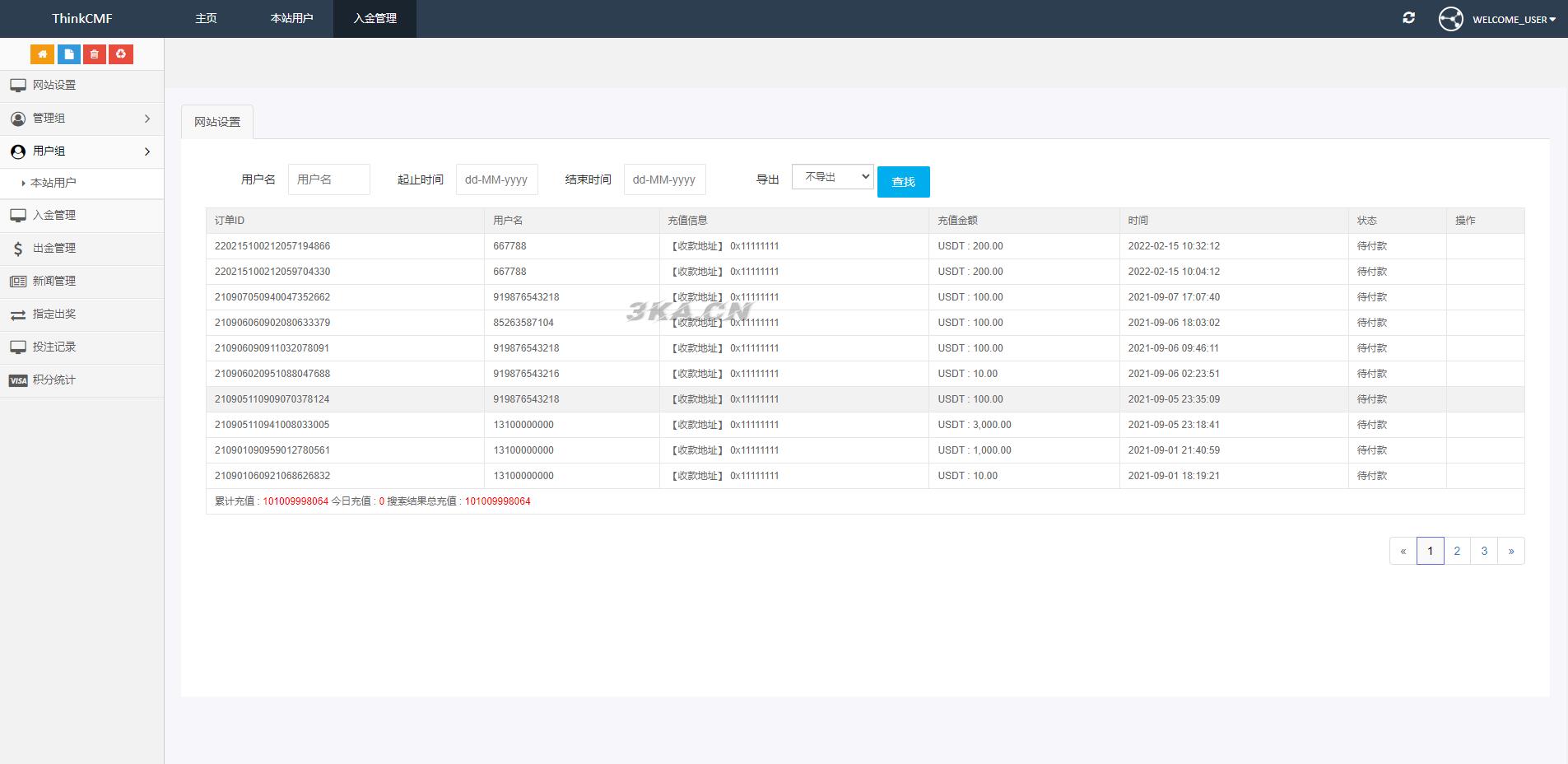
Task: Click the monitor icon beside 入金管理 in sidebar
Action: [x=18, y=215]
